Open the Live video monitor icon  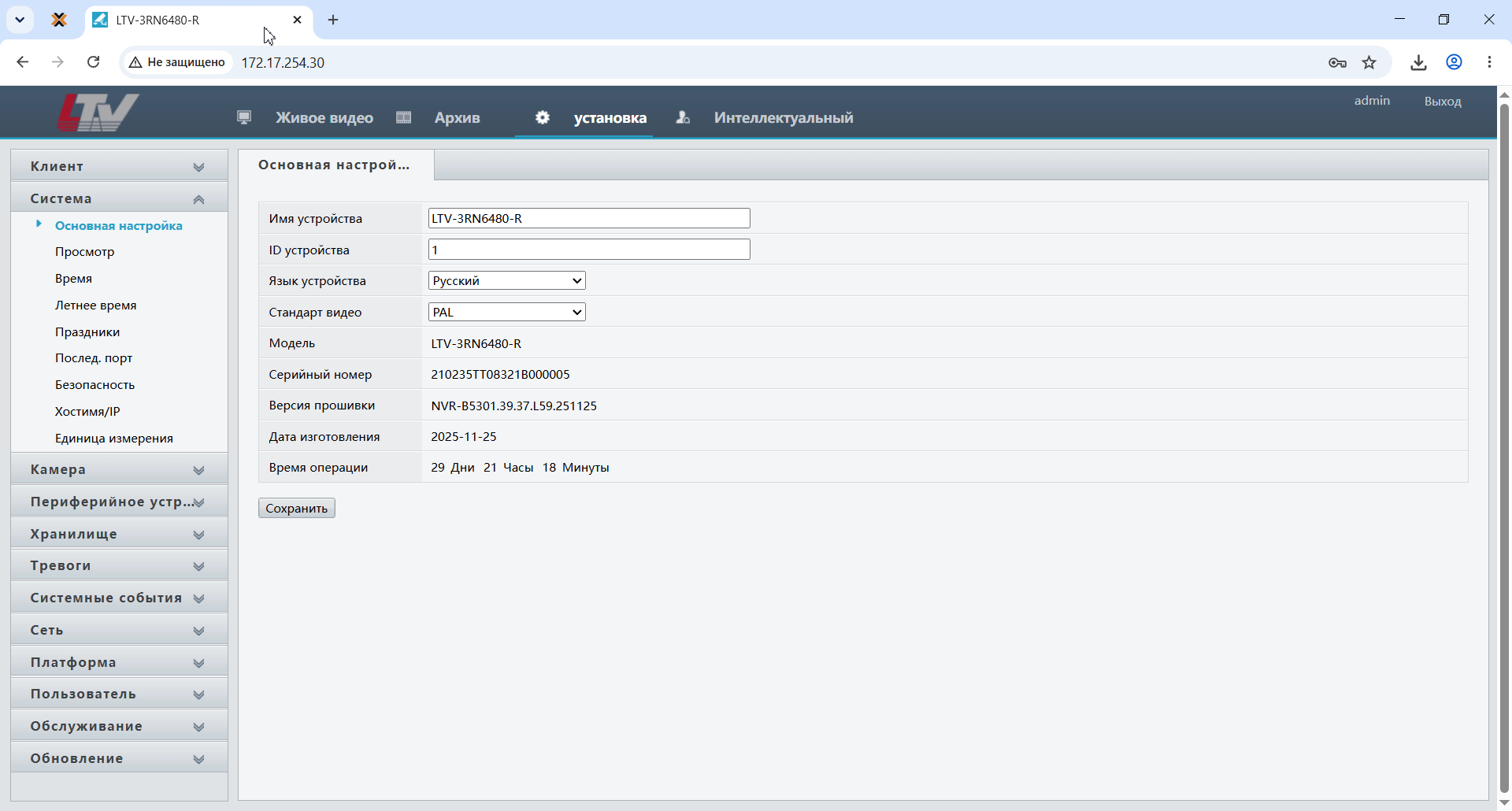[x=244, y=117]
